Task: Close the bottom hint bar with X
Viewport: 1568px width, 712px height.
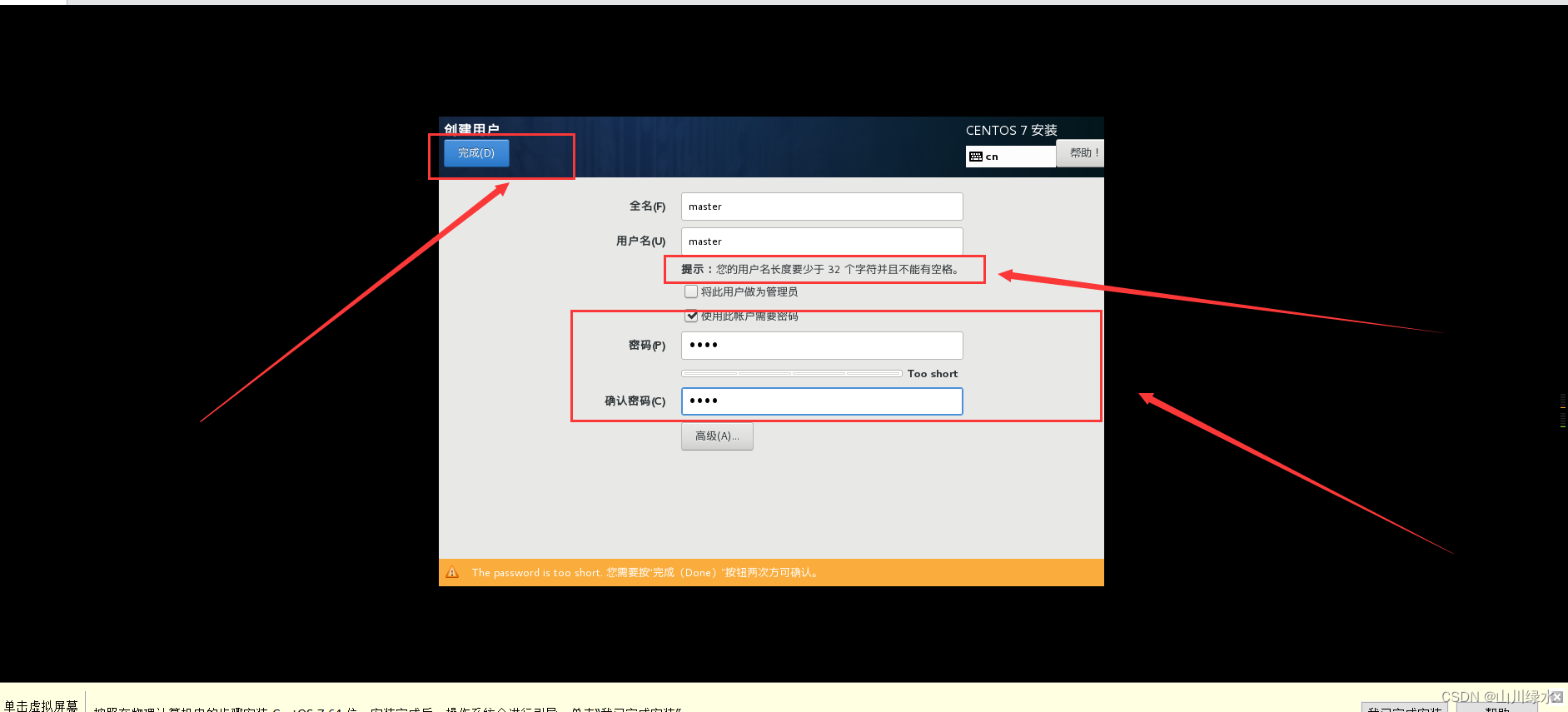Action: pyautogui.click(x=1556, y=697)
